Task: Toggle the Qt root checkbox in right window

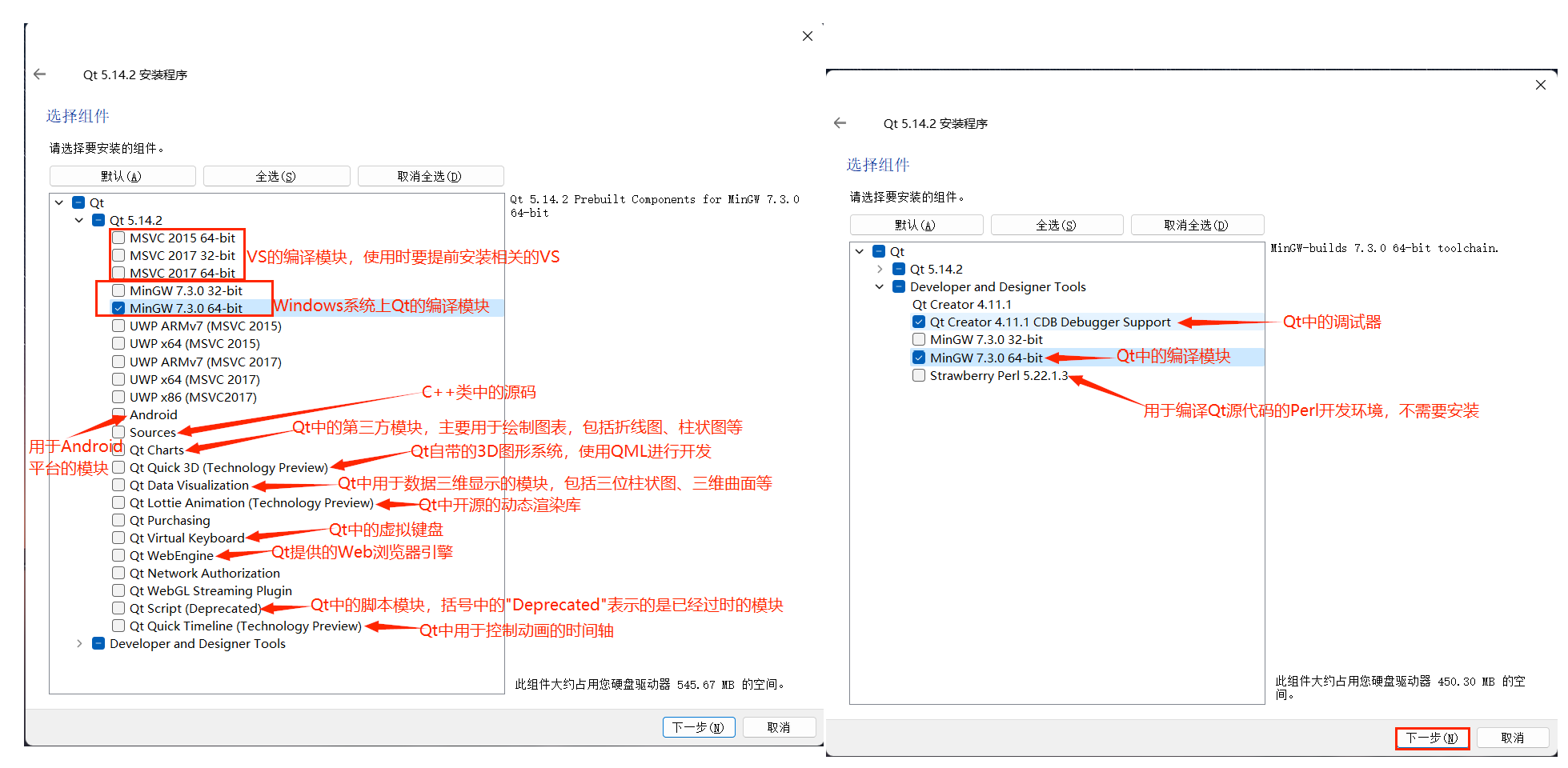Action: tap(879, 251)
